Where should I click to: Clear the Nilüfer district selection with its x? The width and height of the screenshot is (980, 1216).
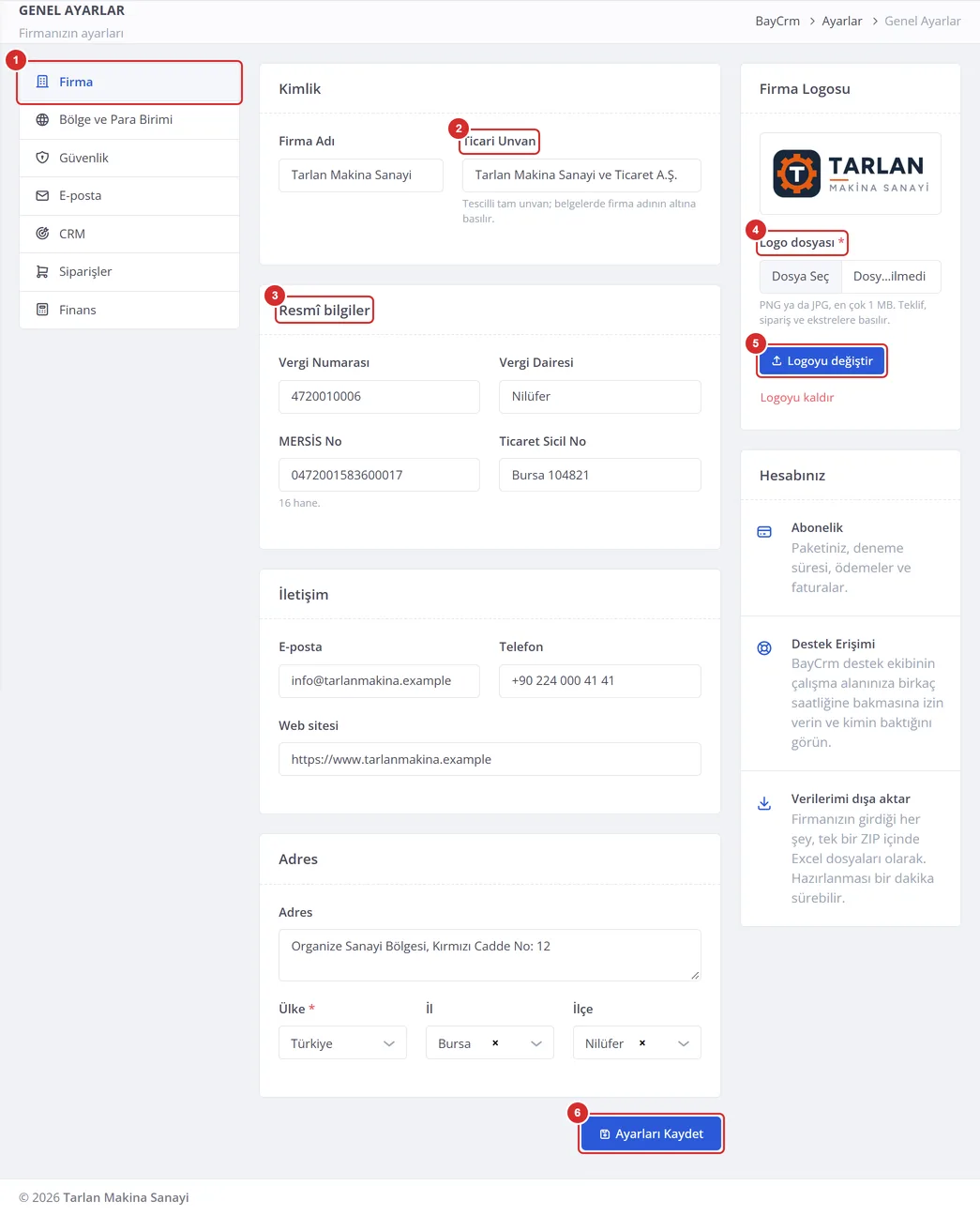pos(642,1043)
